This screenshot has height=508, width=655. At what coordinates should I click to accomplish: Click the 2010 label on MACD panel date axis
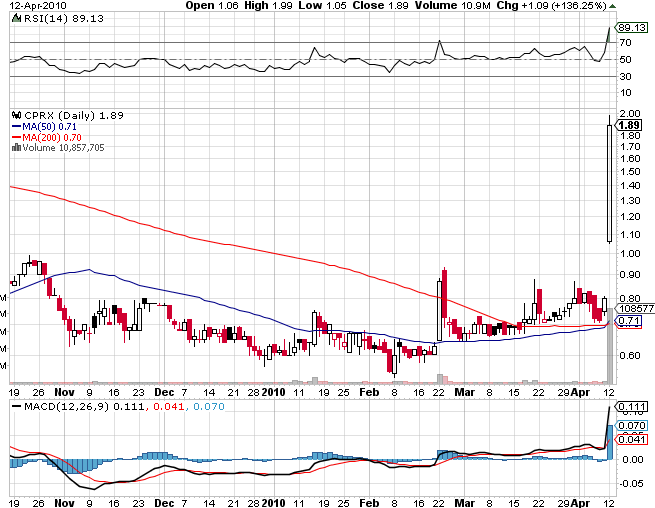tap(274, 503)
